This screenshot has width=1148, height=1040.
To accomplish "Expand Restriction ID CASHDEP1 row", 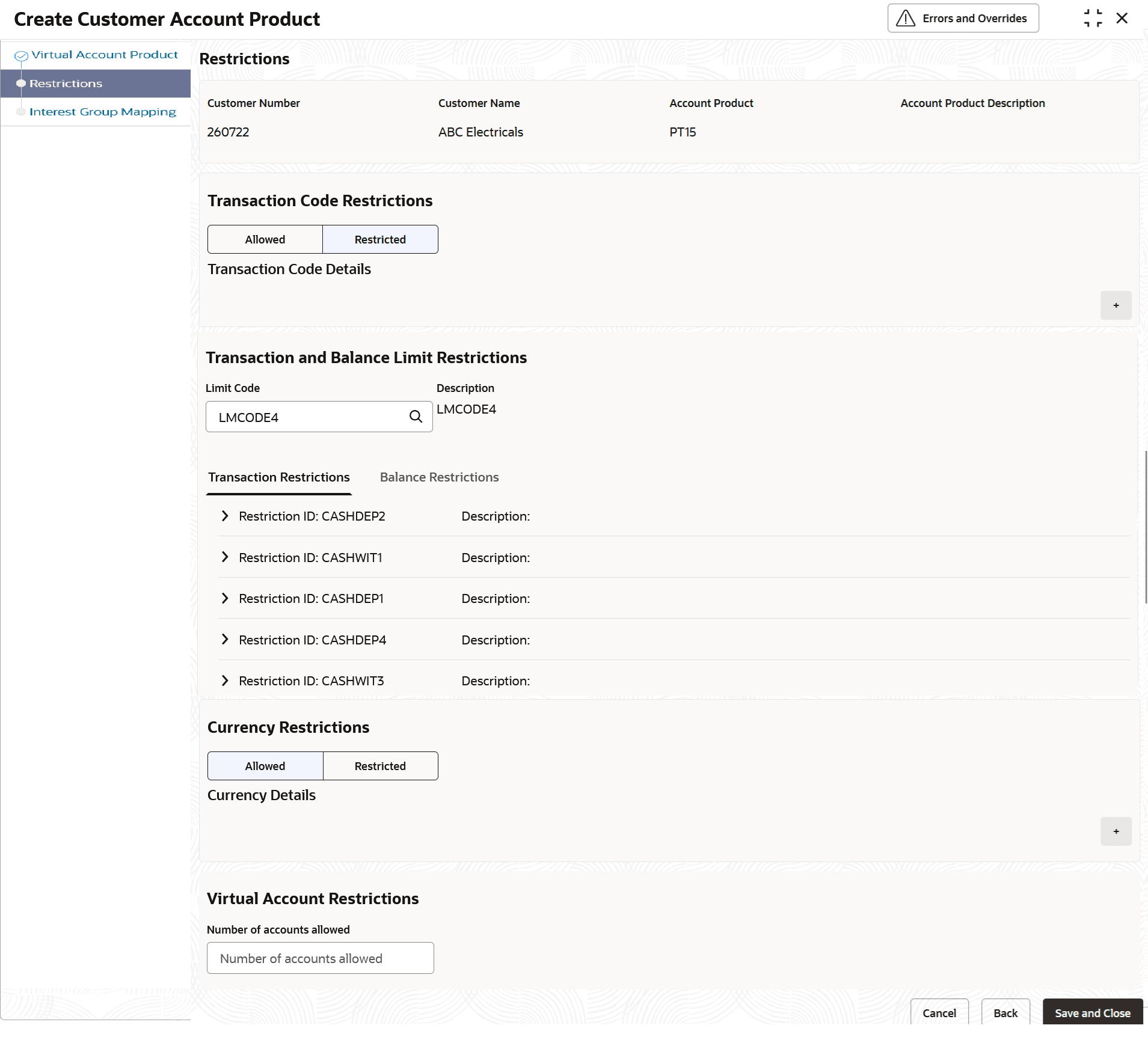I will click(x=225, y=598).
